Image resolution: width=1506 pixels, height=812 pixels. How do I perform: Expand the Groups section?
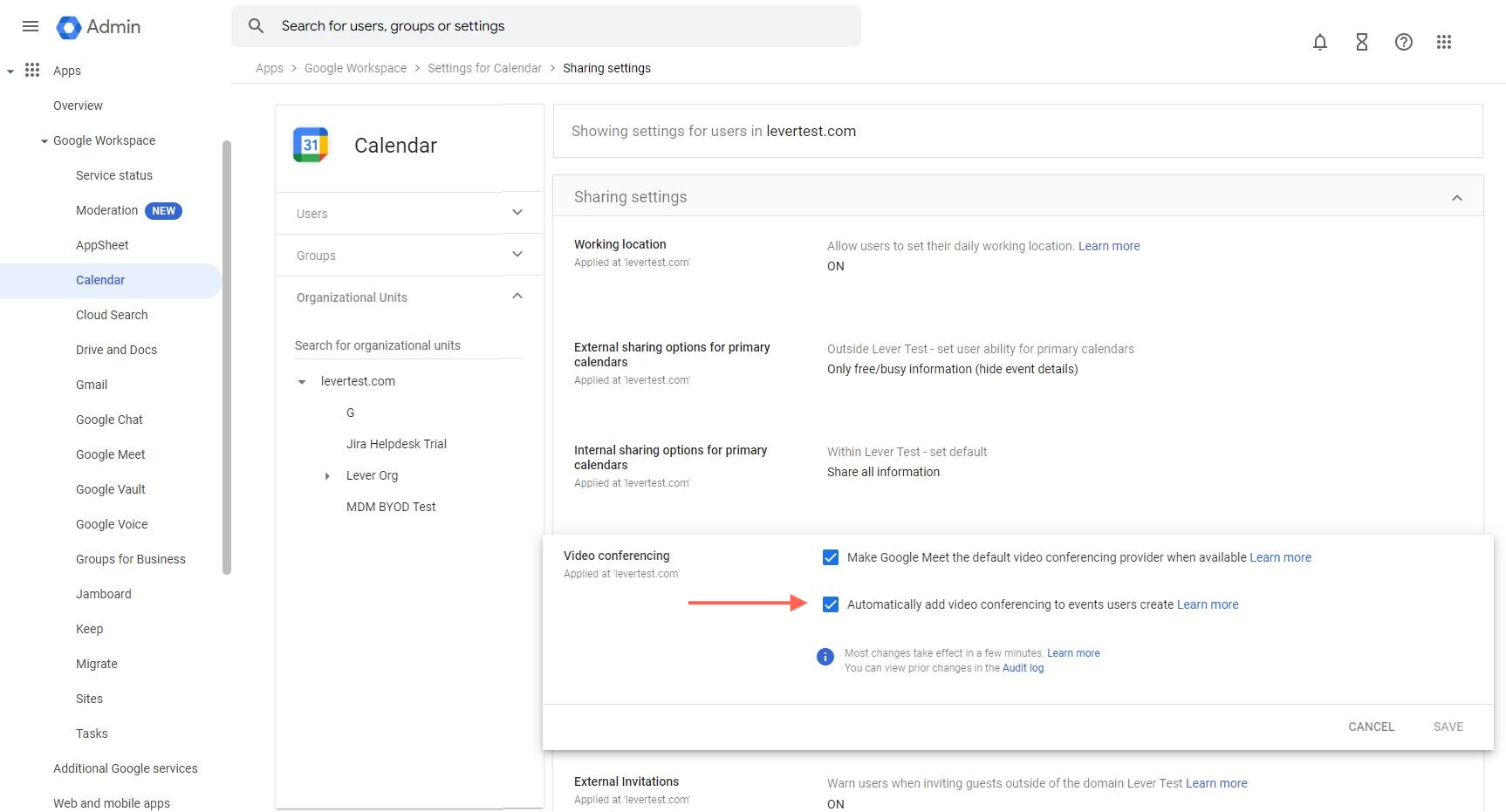(517, 255)
